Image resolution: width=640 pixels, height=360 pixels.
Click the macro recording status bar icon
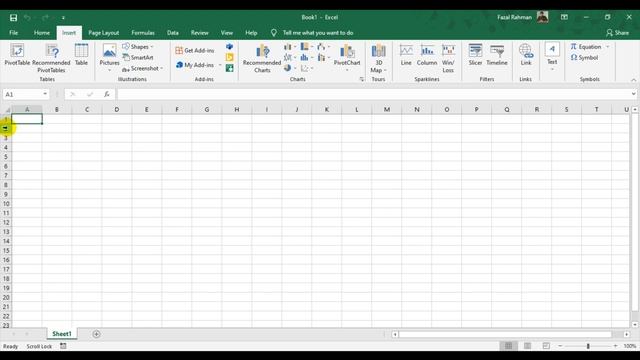(63, 346)
